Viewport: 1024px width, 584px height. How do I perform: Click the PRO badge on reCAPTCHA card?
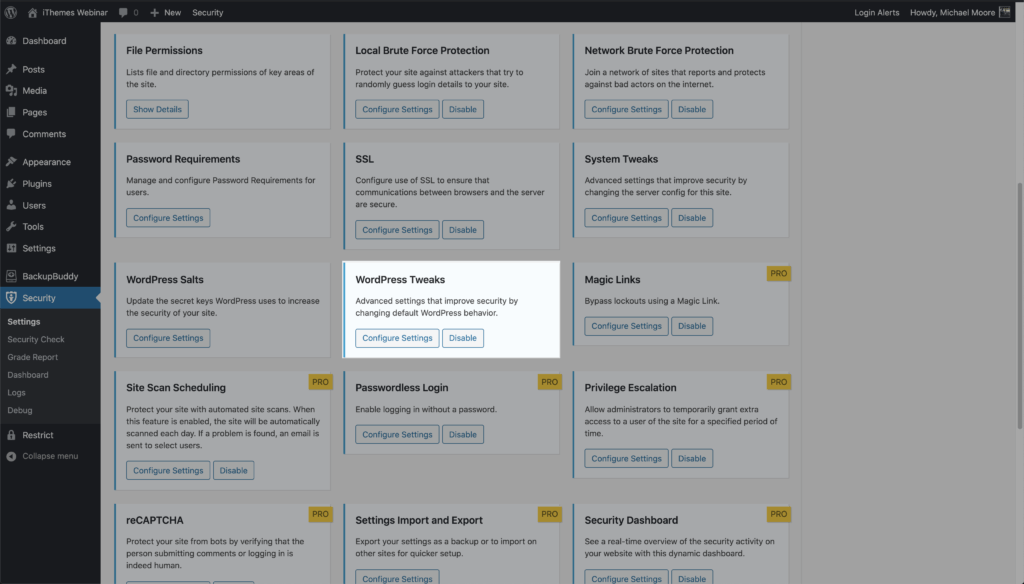click(320, 514)
